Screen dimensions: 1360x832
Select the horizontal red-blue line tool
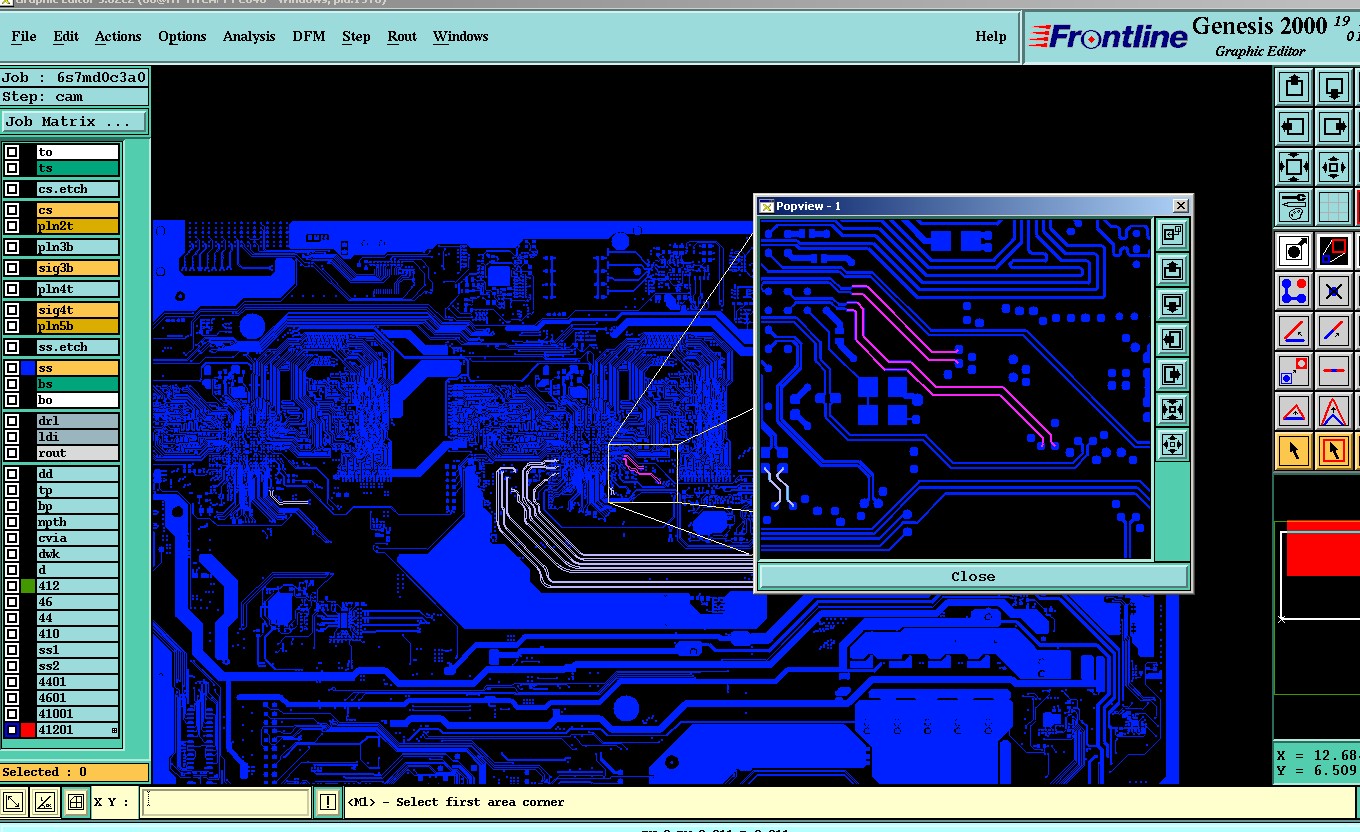click(x=1334, y=371)
